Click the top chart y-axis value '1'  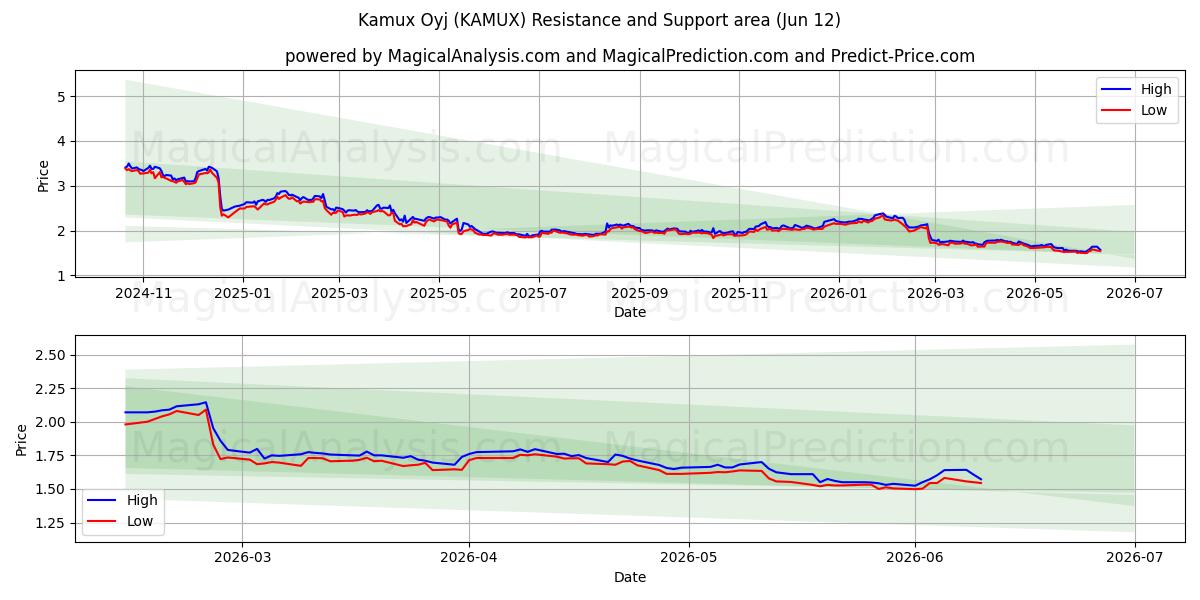[62, 276]
